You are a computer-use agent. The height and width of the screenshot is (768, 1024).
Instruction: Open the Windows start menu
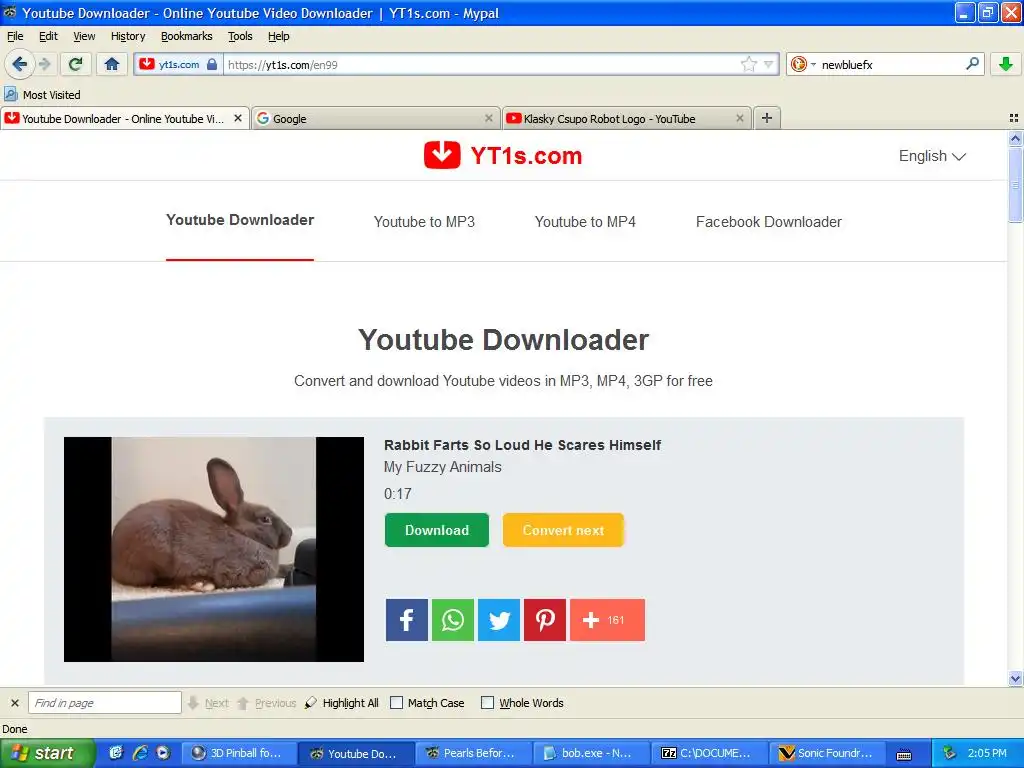tap(47, 753)
